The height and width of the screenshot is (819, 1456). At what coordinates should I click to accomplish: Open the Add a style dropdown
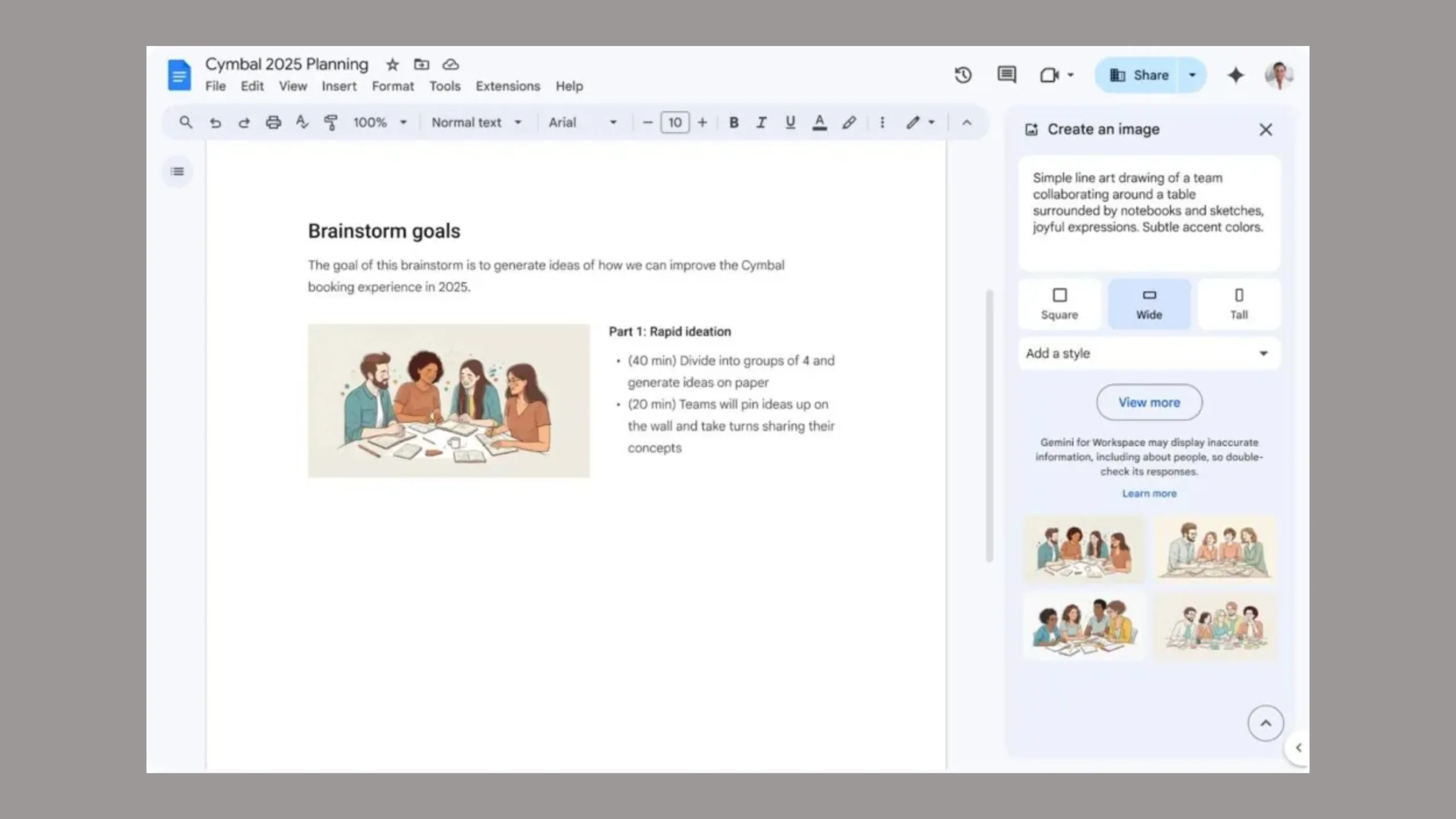(1149, 353)
